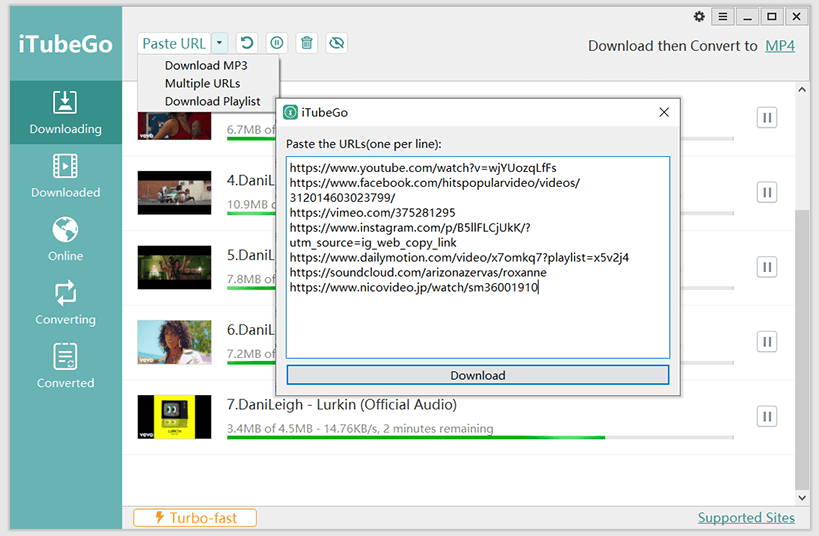Select the 7.DaniLeigh - Lurkin title
Viewport: 819px width, 536px height.
342,404
